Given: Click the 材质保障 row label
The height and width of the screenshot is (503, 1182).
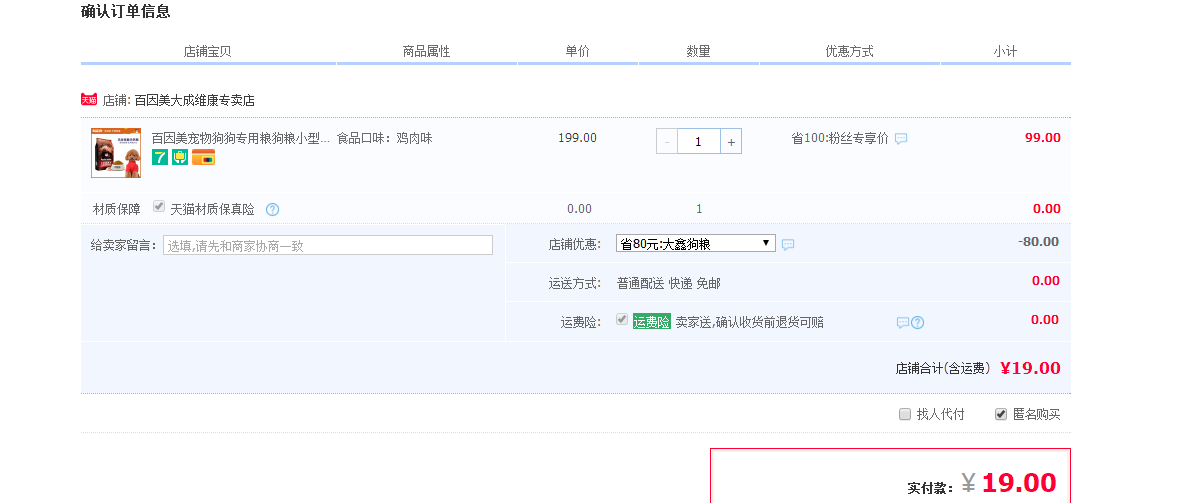Looking at the screenshot, I should (117, 209).
